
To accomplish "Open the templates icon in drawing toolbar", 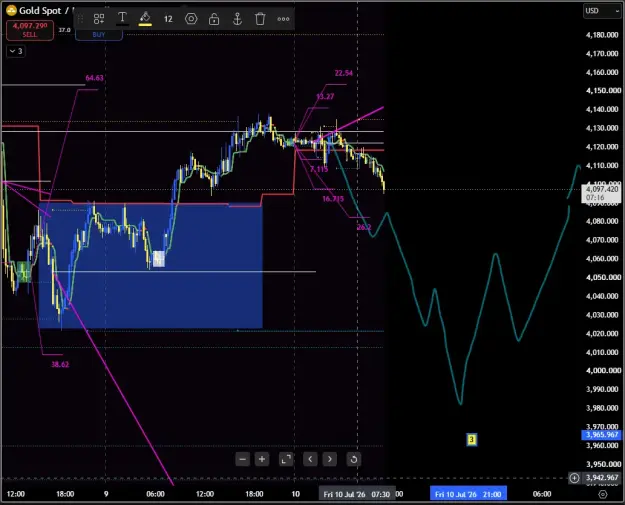I will [x=99, y=19].
